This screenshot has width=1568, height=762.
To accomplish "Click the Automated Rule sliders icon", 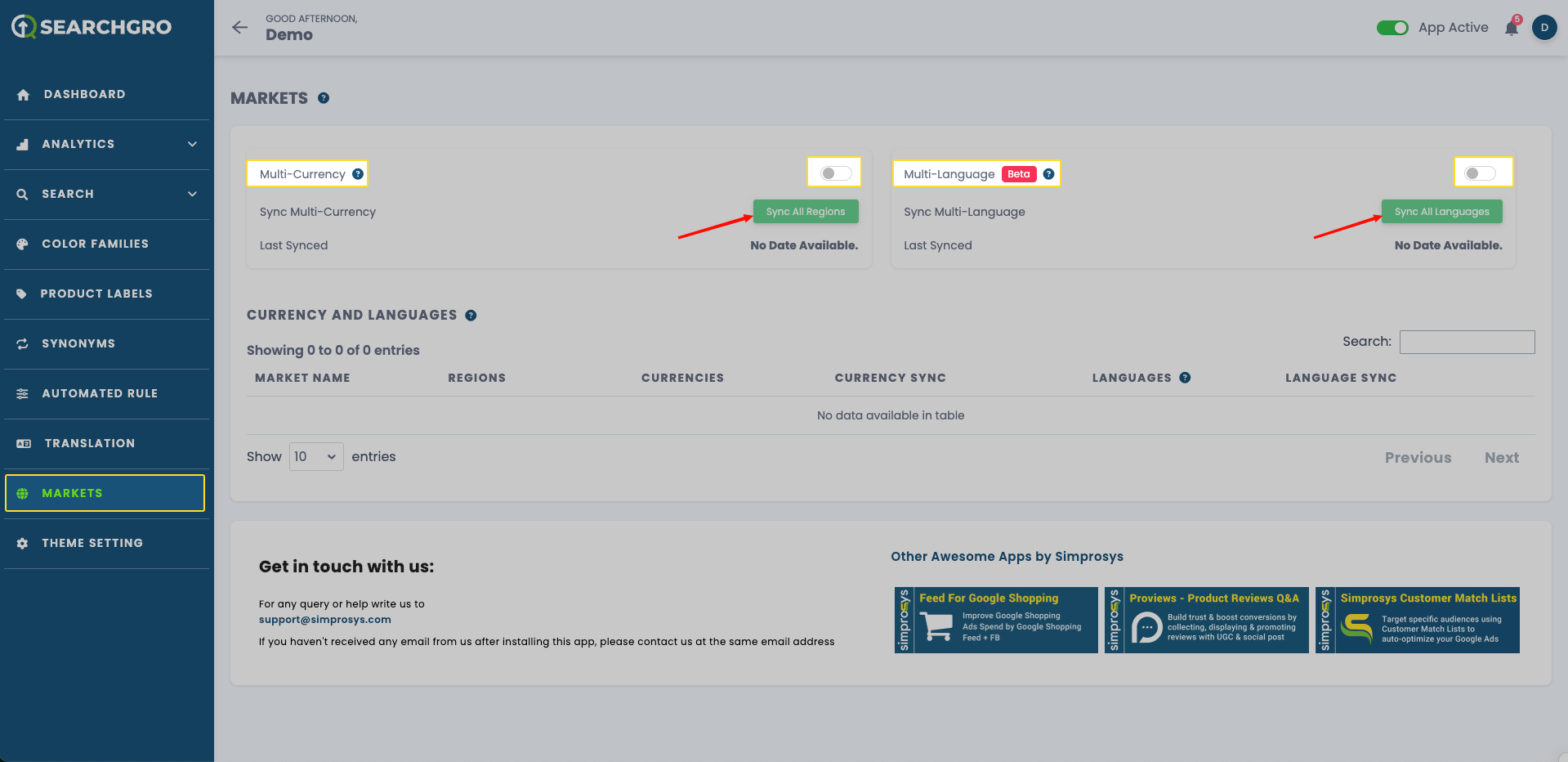I will click(x=23, y=394).
